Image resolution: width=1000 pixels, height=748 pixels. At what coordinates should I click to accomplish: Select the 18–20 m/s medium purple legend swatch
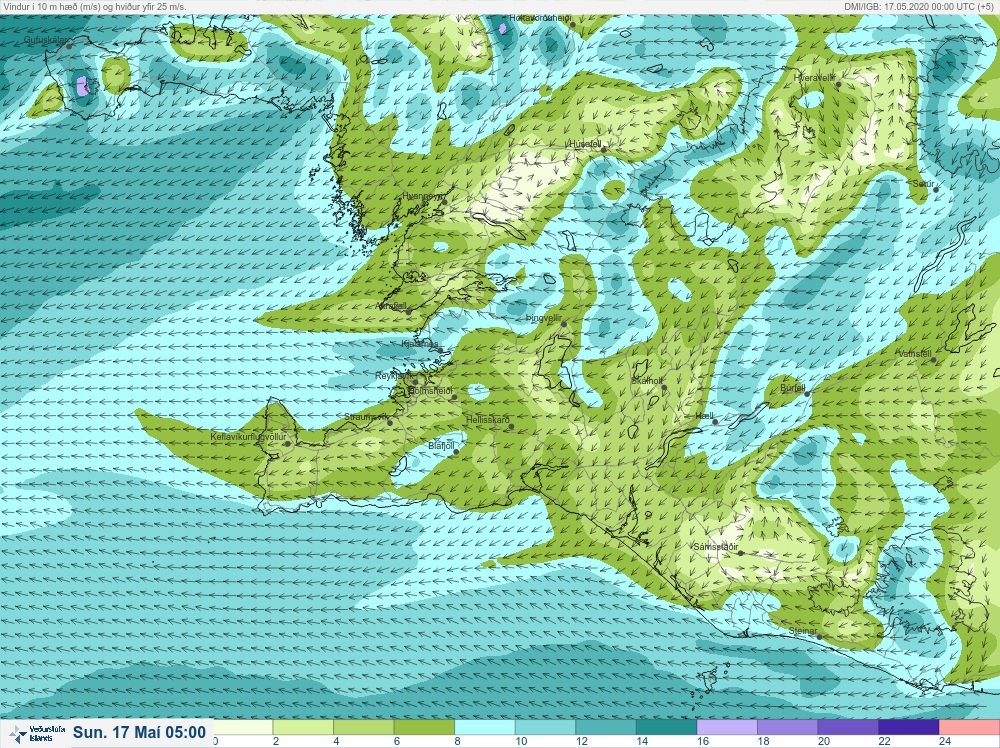pyautogui.click(x=788, y=727)
